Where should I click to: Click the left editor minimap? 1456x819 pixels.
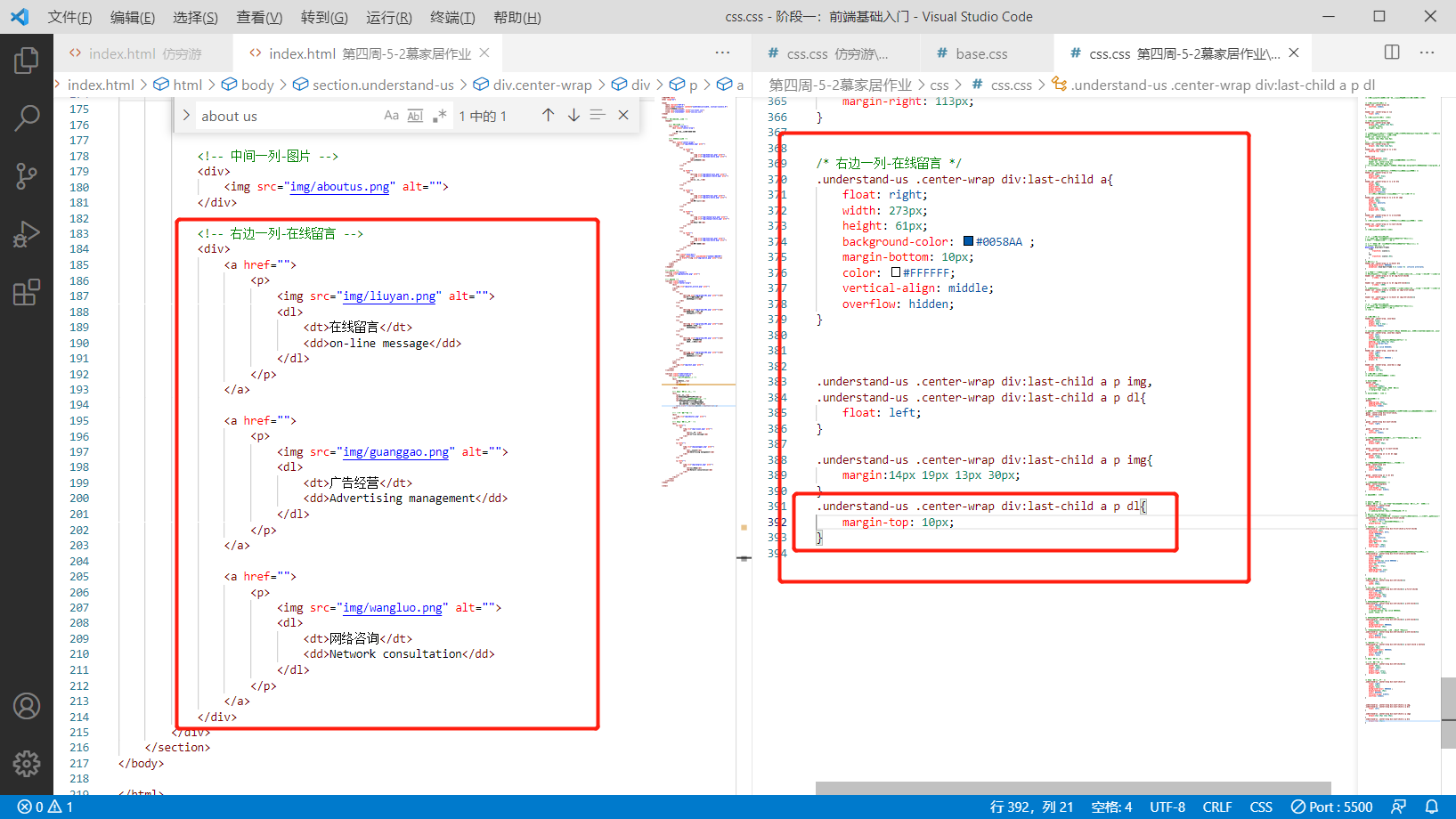pyautogui.click(x=698, y=294)
